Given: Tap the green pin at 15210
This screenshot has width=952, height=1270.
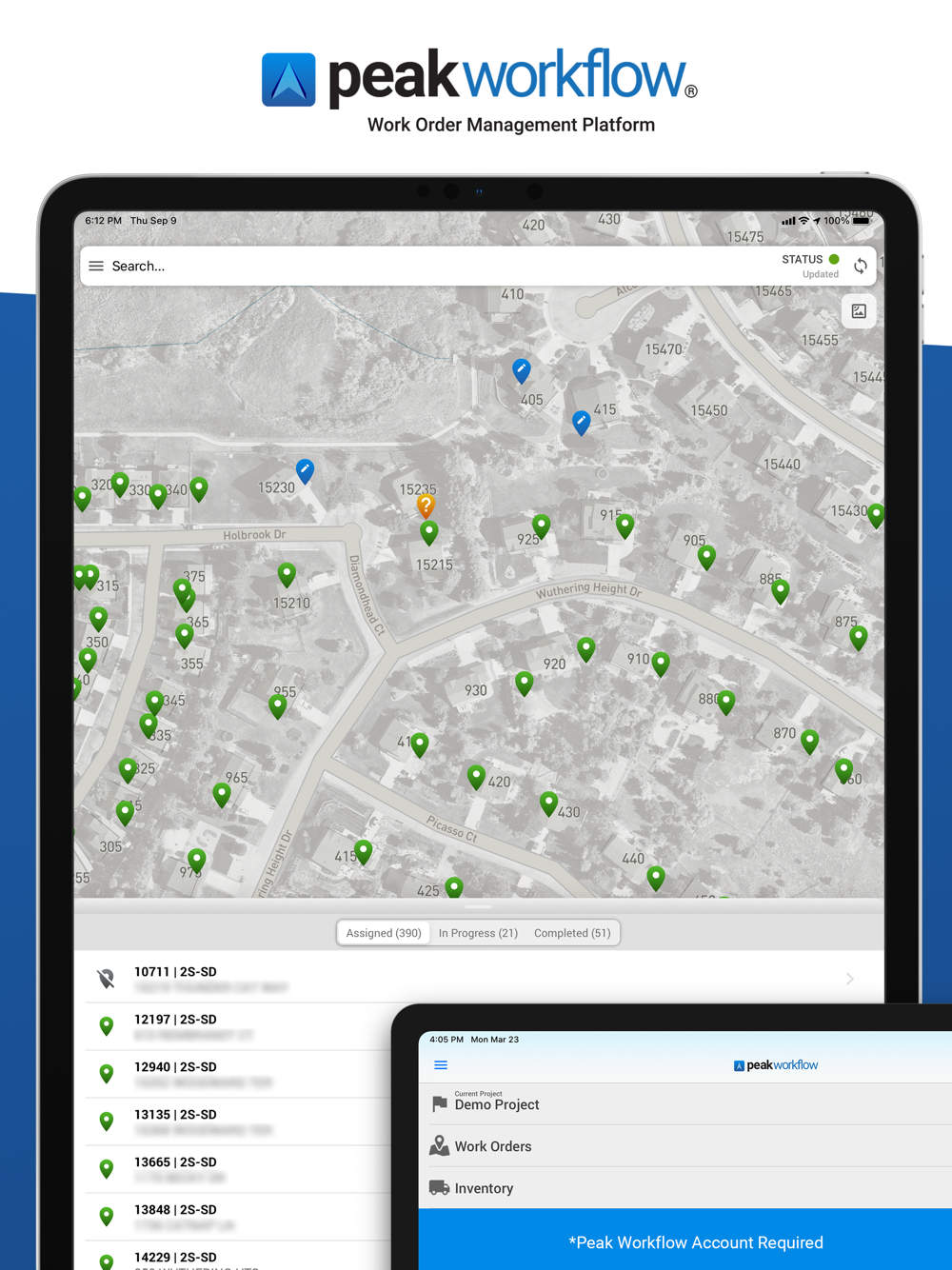Looking at the screenshot, I should coord(287,574).
